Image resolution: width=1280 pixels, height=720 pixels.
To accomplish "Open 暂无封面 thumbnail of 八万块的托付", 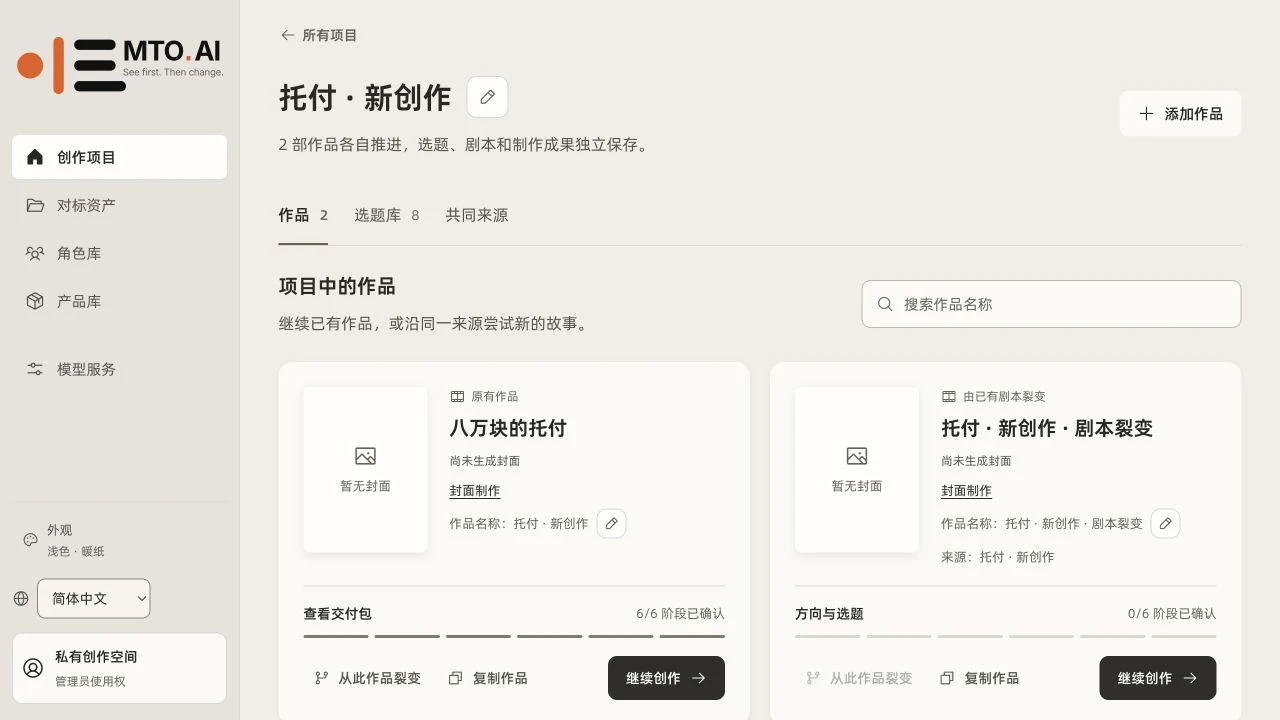I will (365, 469).
